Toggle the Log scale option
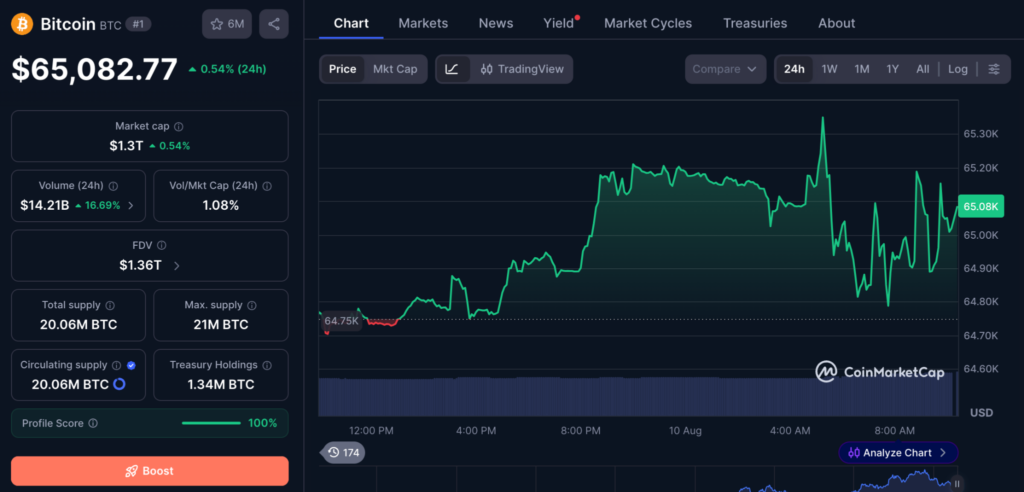Screen dimensions: 1024x492 point(957,69)
